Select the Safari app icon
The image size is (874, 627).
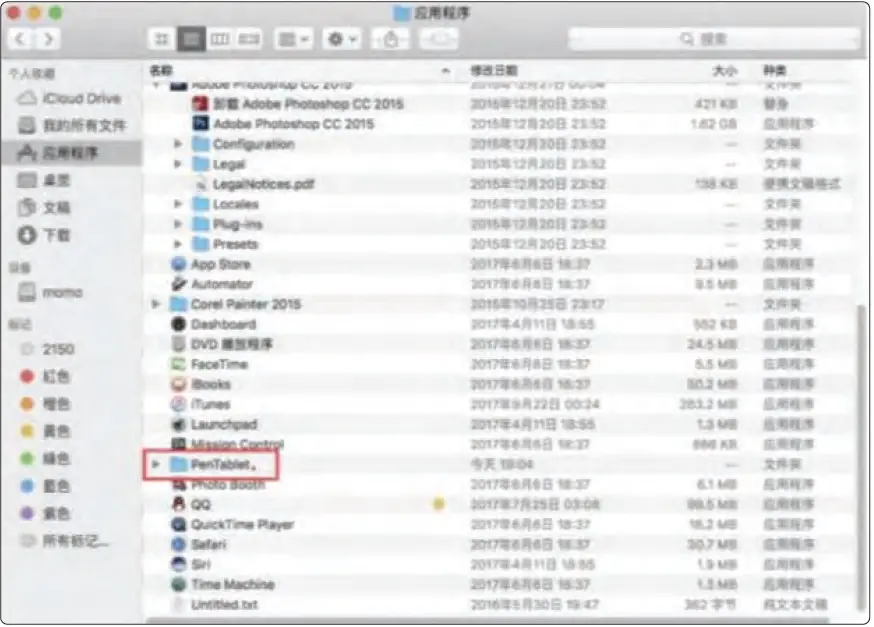click(178, 545)
